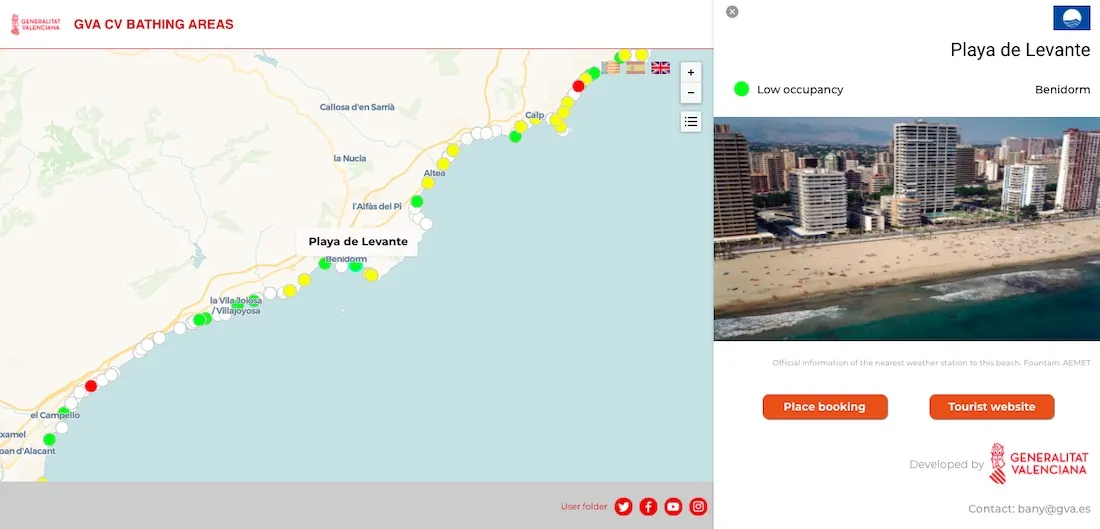This screenshot has height=529, width=1100.
Task: Click the Playa de Levante beach photo
Action: tap(906, 229)
